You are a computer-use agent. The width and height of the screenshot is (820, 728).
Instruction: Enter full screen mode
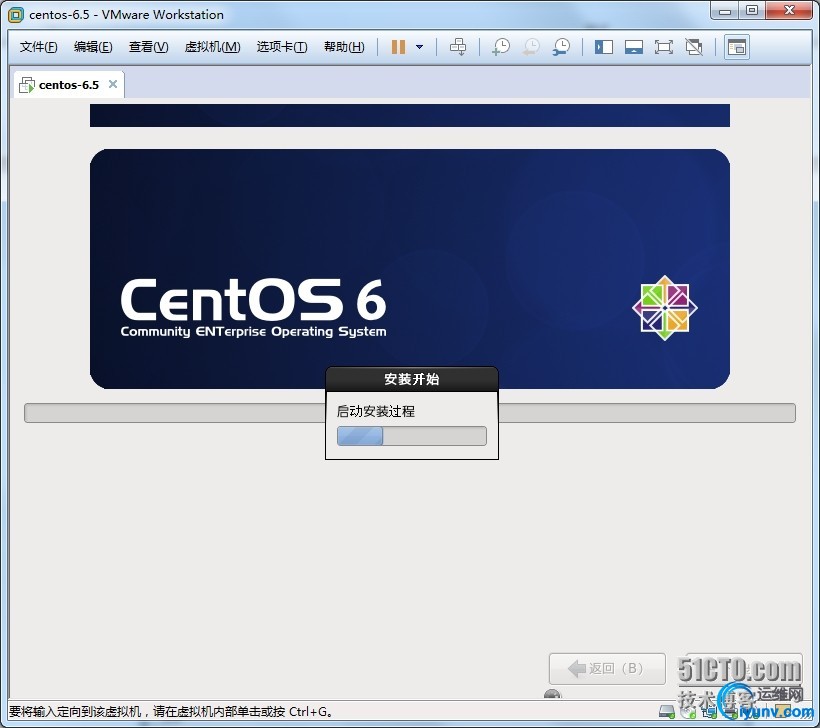[x=664, y=47]
